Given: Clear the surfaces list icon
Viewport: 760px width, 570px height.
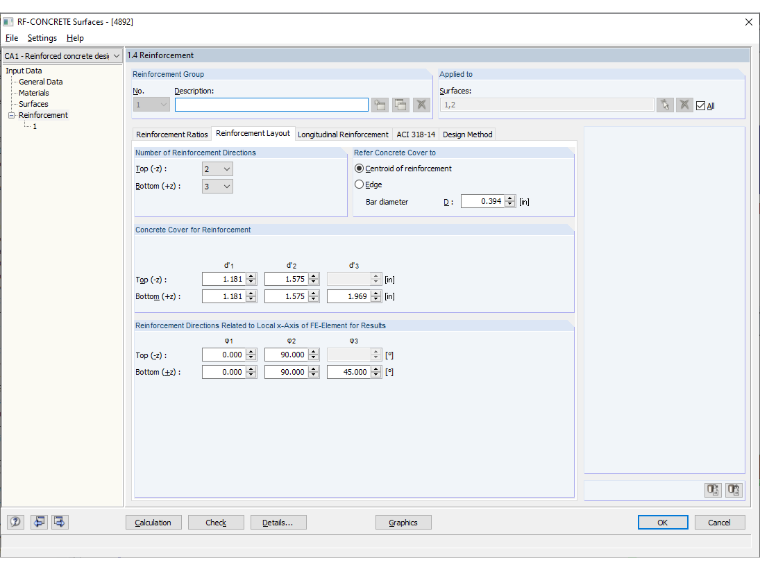Looking at the screenshot, I should point(684,105).
